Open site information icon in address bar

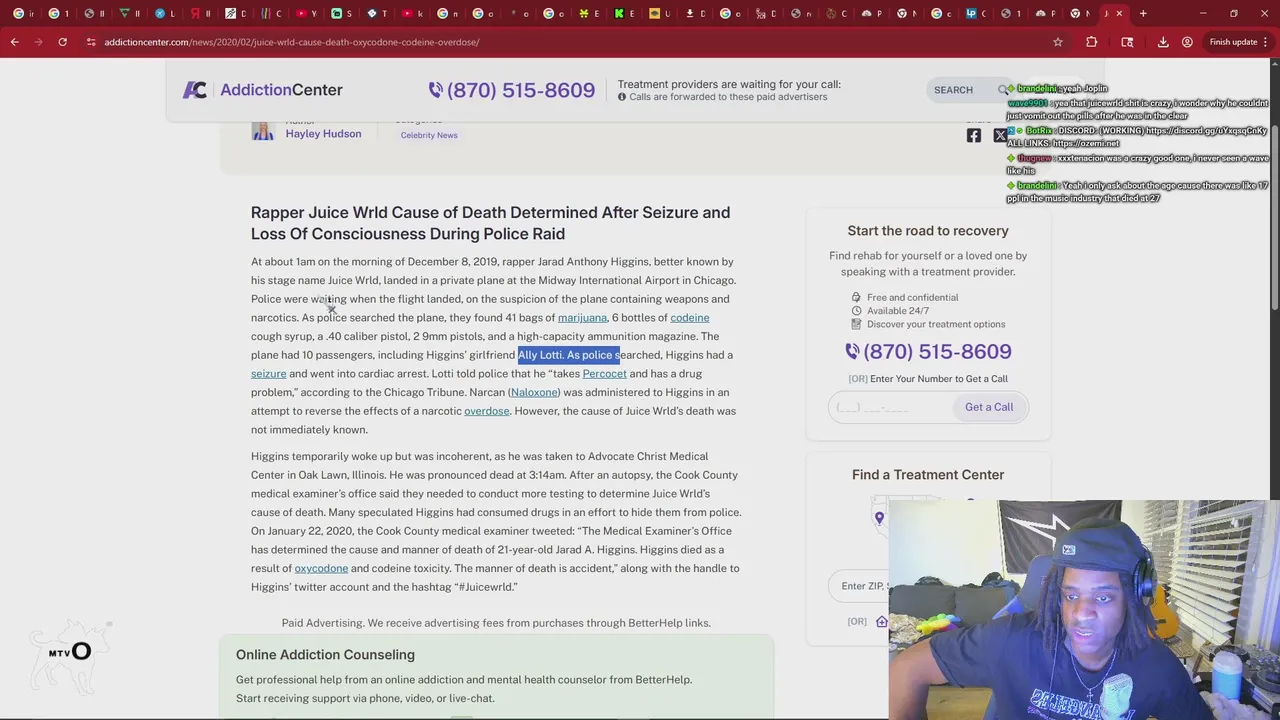coord(91,42)
